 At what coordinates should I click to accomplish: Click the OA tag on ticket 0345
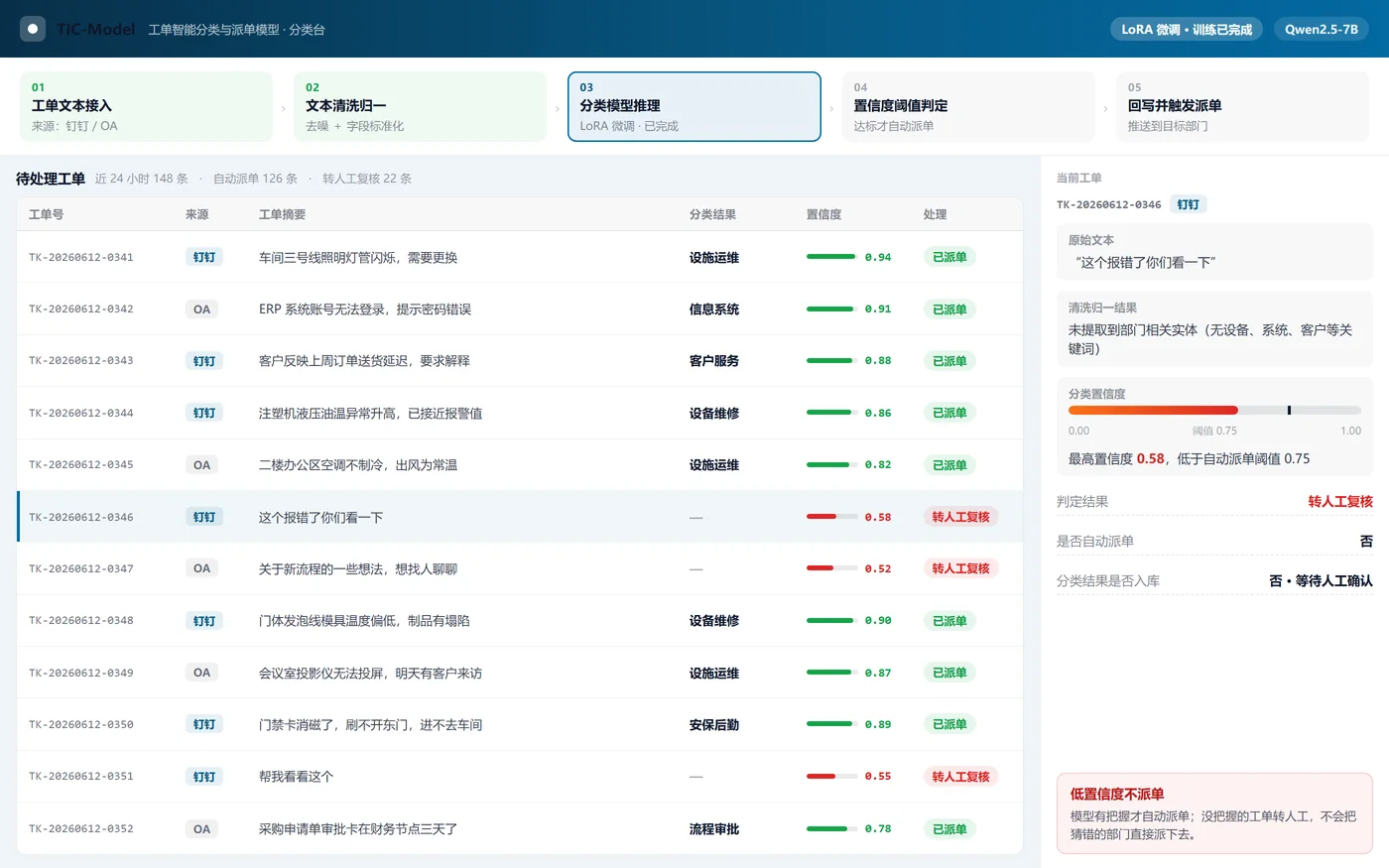[x=202, y=465]
